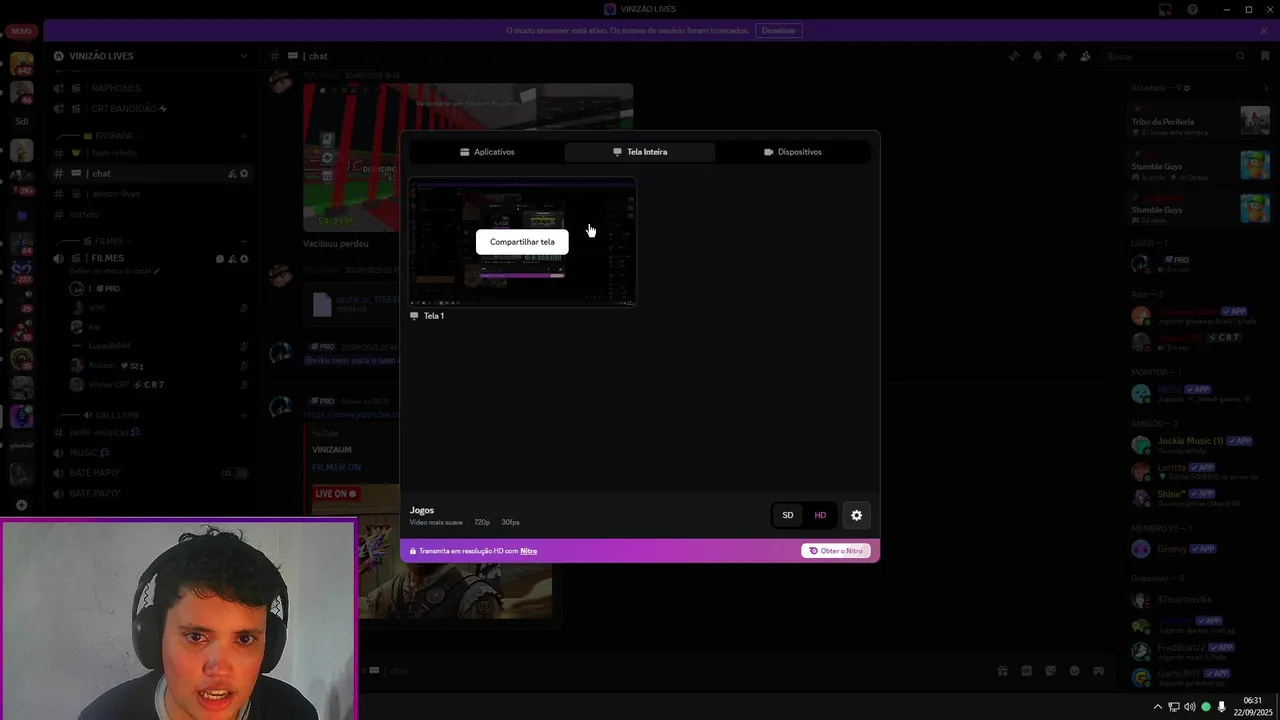The height and width of the screenshot is (720, 1280).
Task: Open pinned messages in chat header
Action: pyautogui.click(x=1061, y=56)
